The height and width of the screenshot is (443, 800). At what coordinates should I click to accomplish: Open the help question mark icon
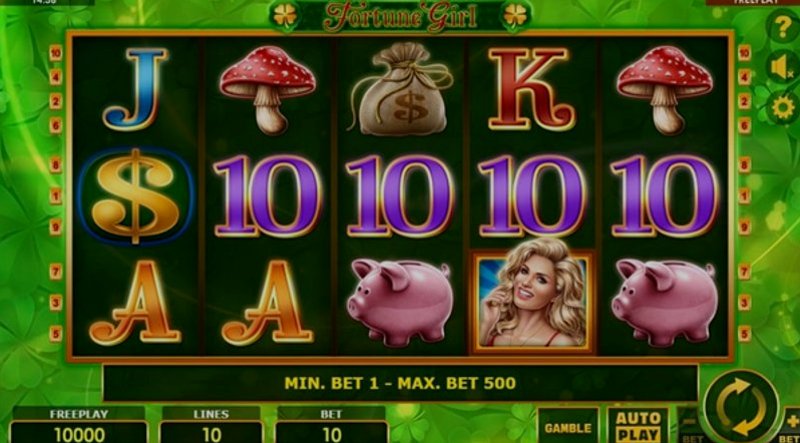784,27
